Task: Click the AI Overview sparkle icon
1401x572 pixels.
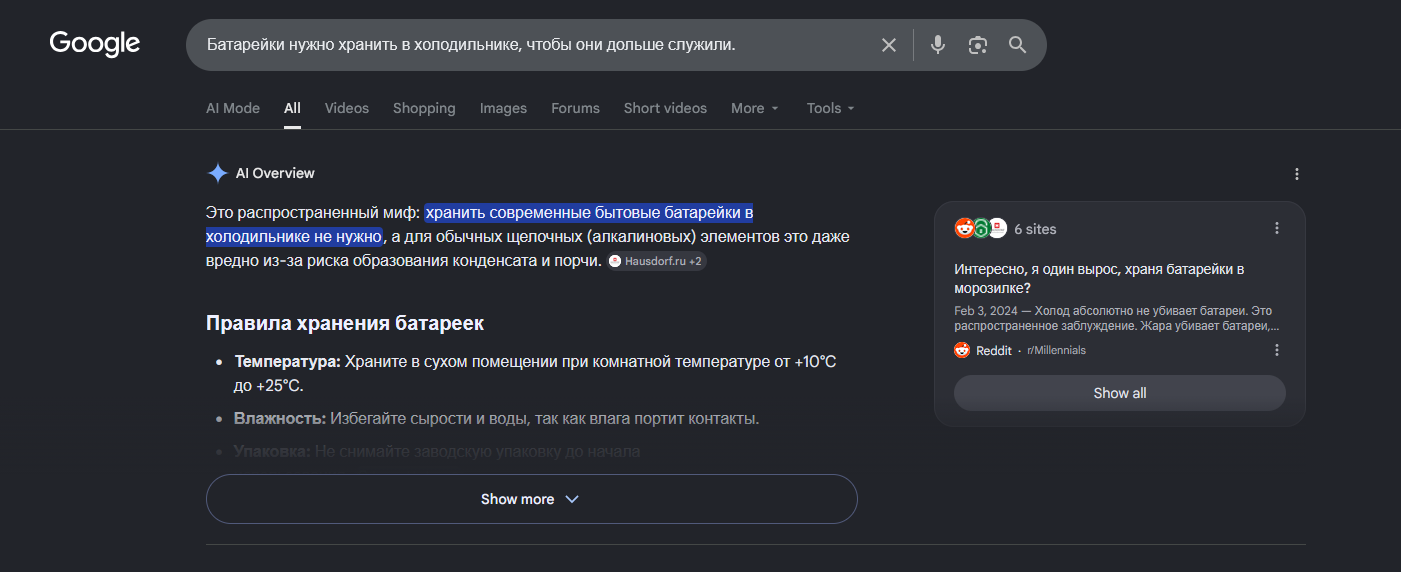Action: [x=217, y=173]
